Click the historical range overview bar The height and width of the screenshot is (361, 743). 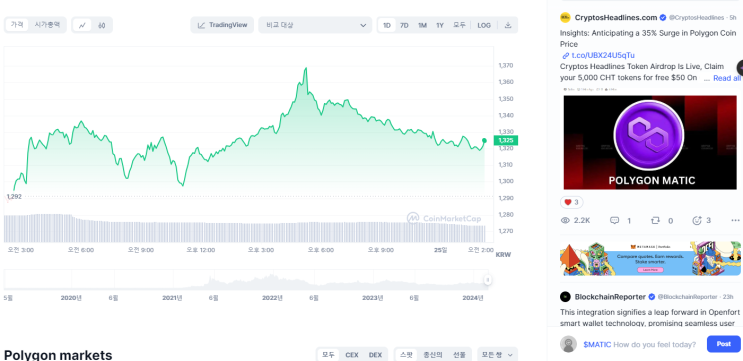click(x=246, y=280)
